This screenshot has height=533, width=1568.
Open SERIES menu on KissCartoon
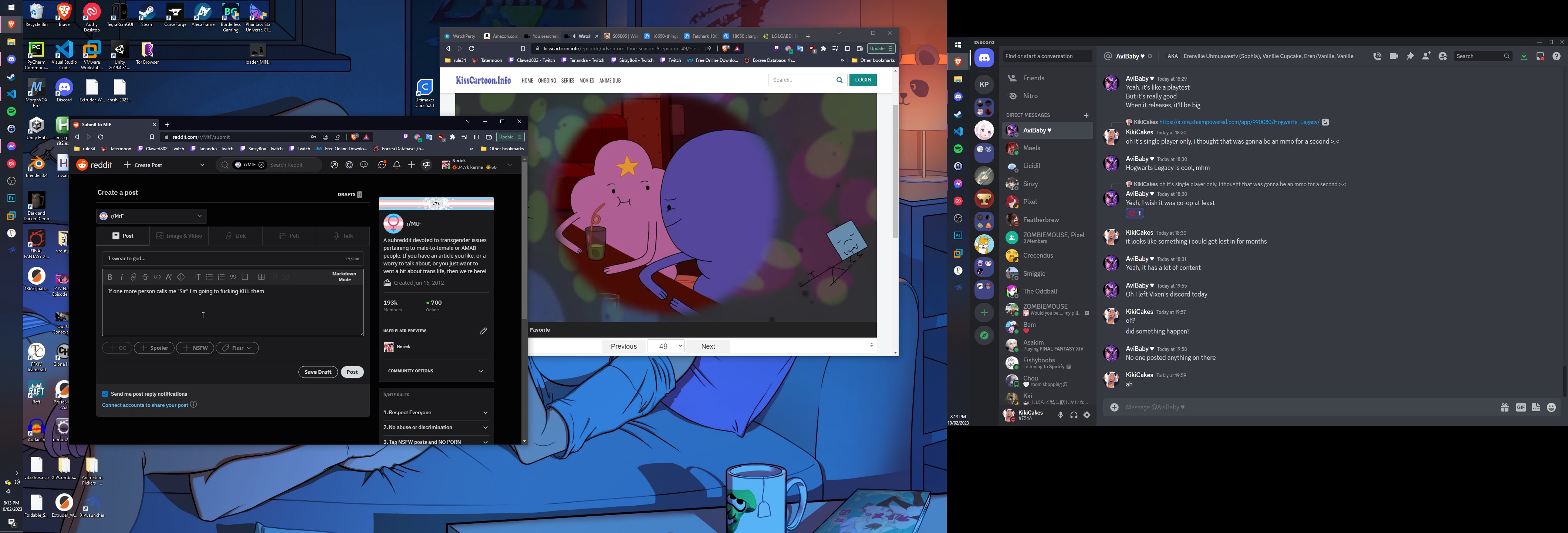pos(568,80)
